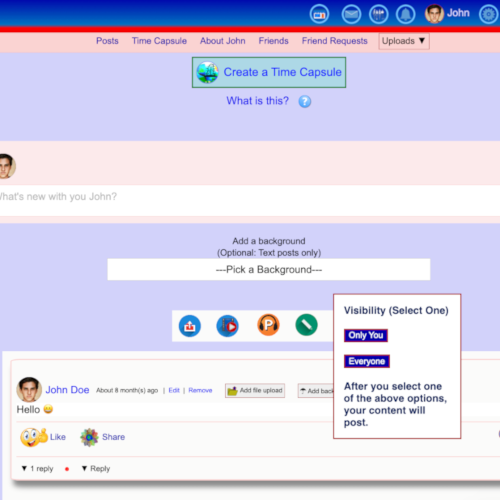Click Add file upload button

pos(255,391)
